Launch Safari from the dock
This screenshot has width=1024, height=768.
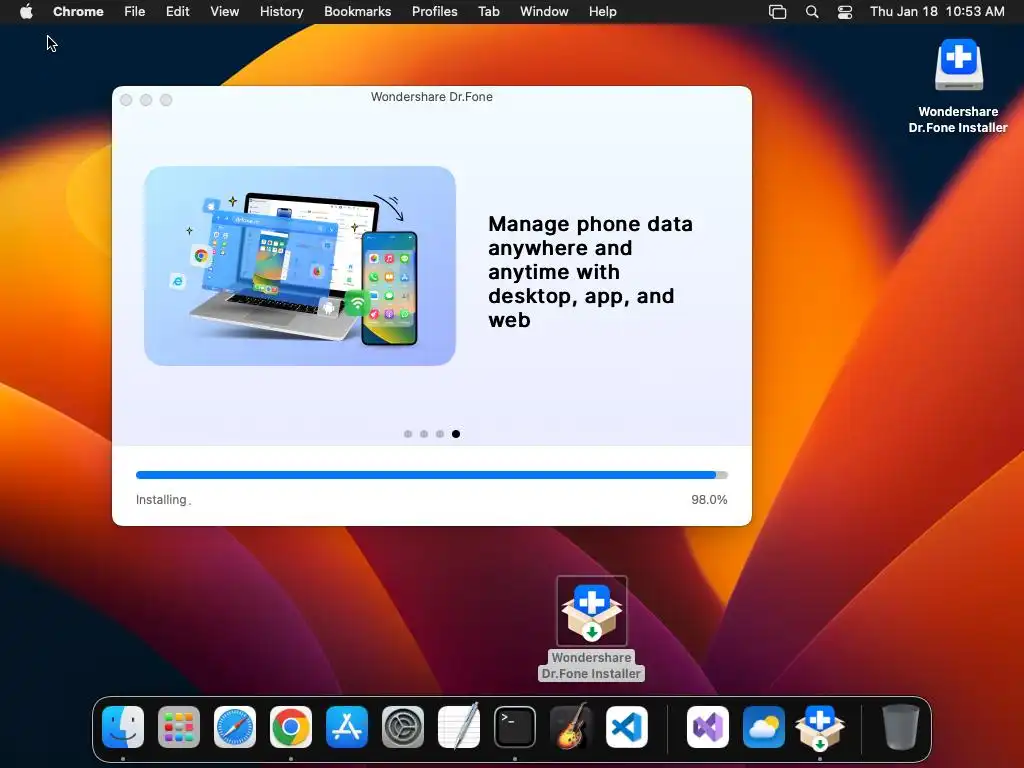(235, 727)
